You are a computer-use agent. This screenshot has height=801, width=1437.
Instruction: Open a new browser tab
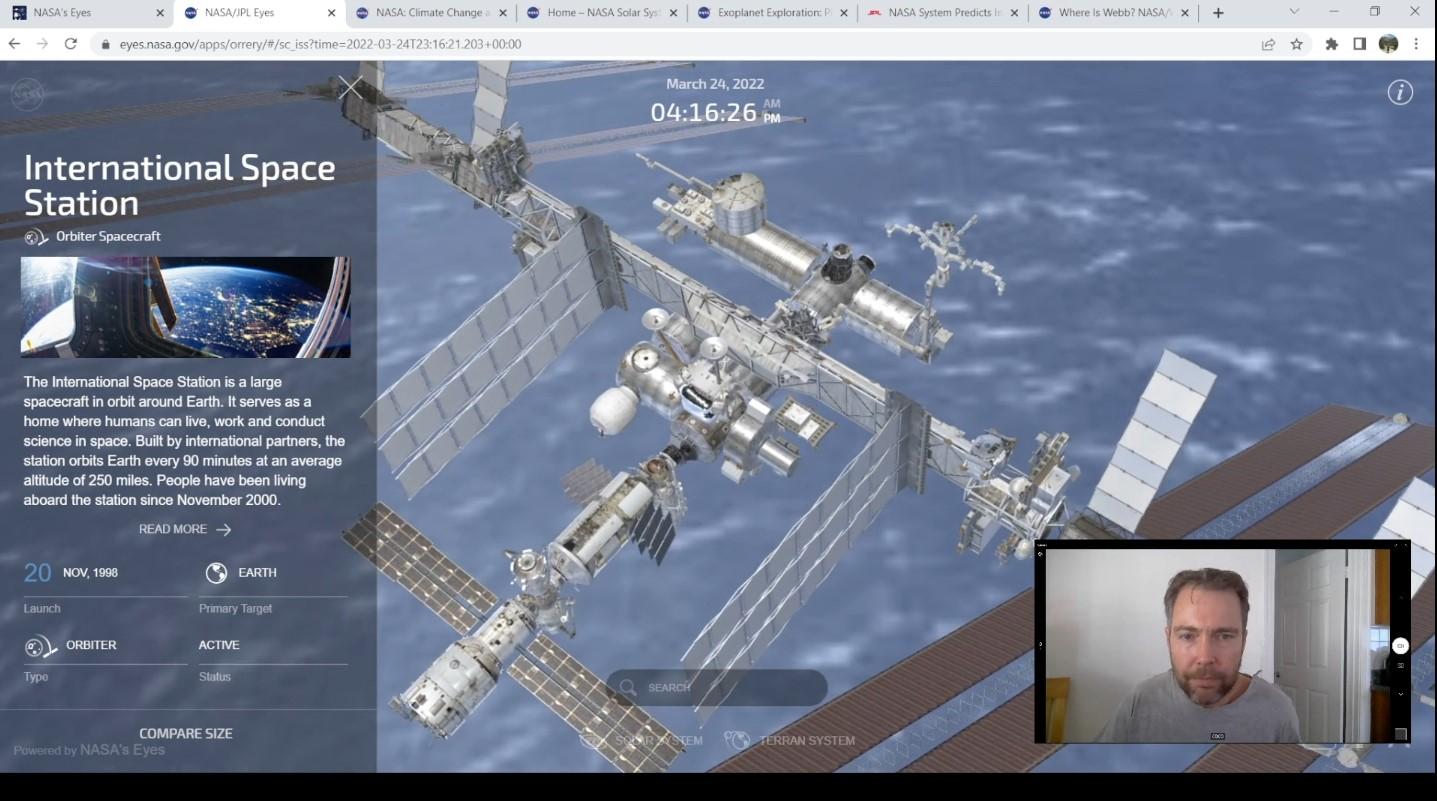1218,13
